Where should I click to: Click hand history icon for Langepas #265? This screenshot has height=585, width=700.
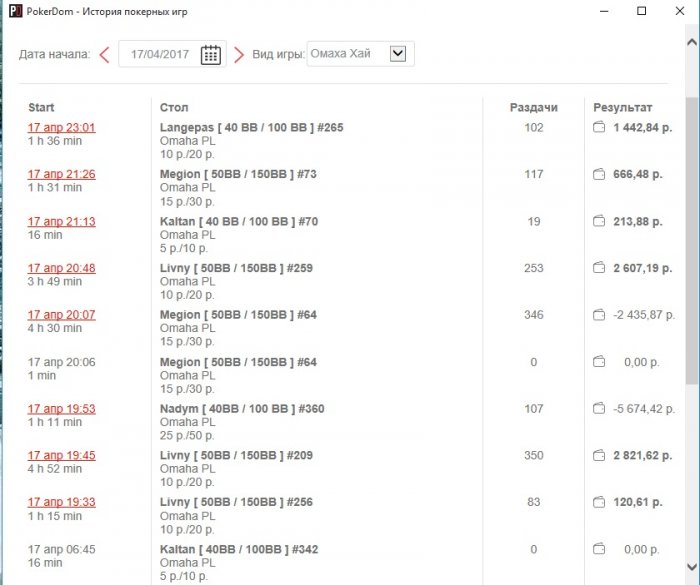pyautogui.click(x=599, y=128)
